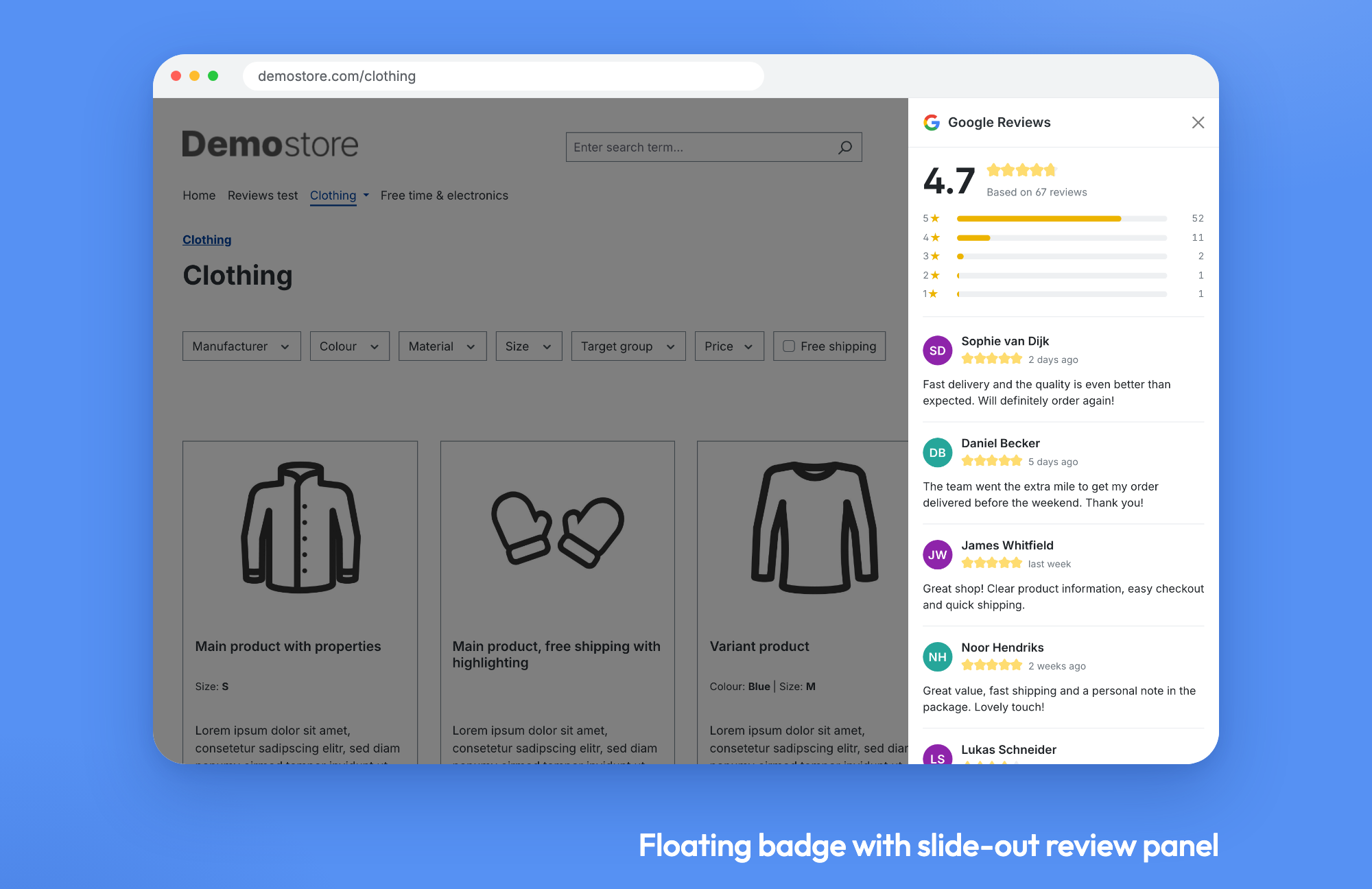Open the Colour filter dropdown

click(x=350, y=346)
